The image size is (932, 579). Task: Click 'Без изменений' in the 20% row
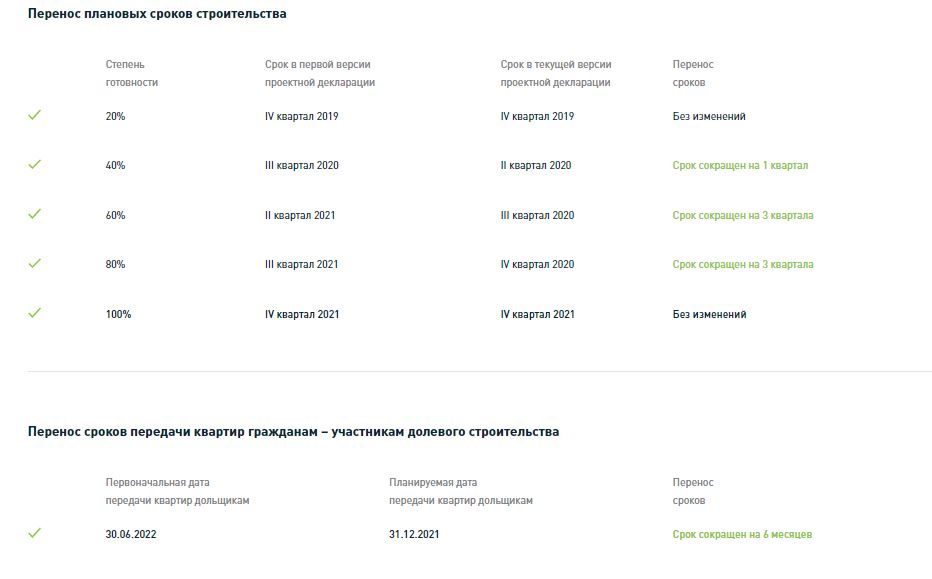pos(709,116)
